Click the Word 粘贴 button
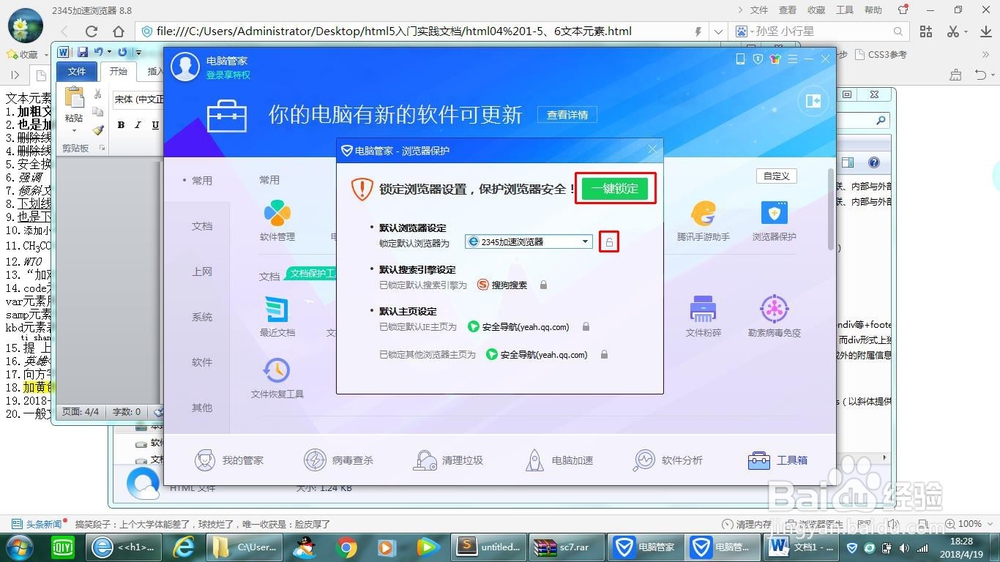This screenshot has width=1000, height=562. point(74,107)
